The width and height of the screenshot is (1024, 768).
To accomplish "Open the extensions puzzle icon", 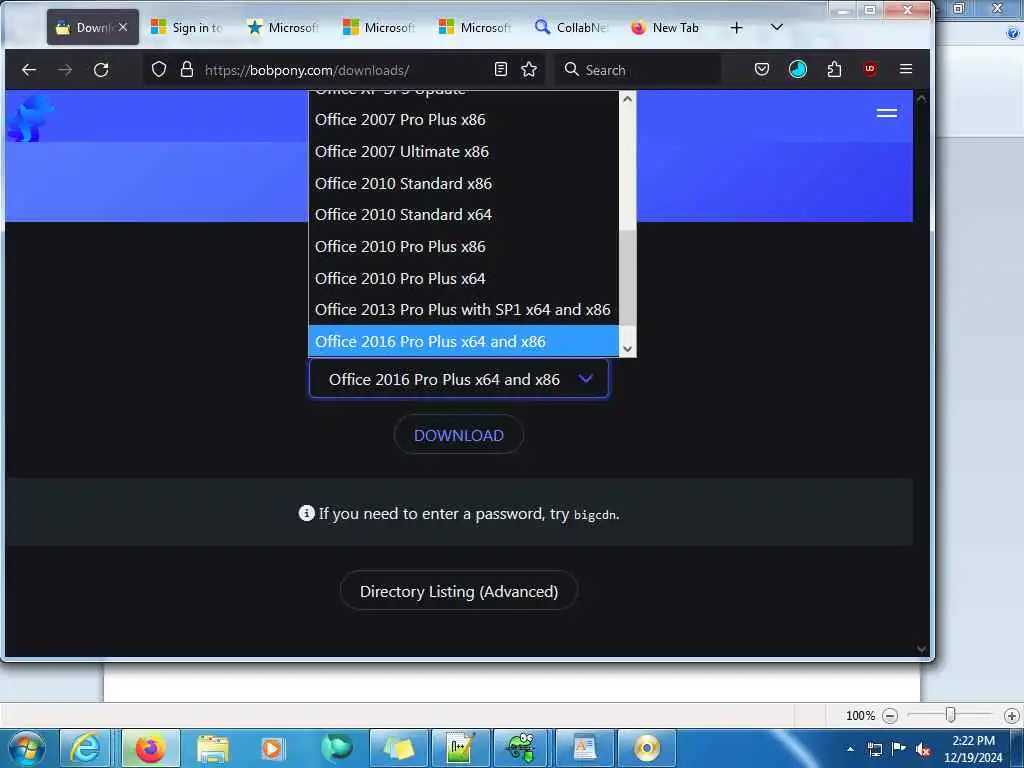I will pos(834,69).
